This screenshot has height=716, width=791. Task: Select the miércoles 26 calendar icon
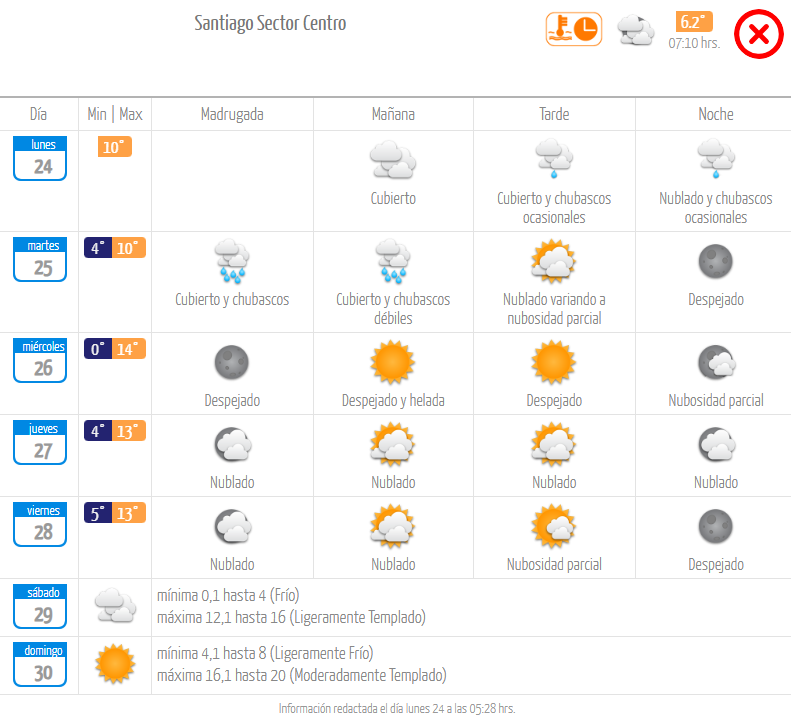tap(40, 360)
